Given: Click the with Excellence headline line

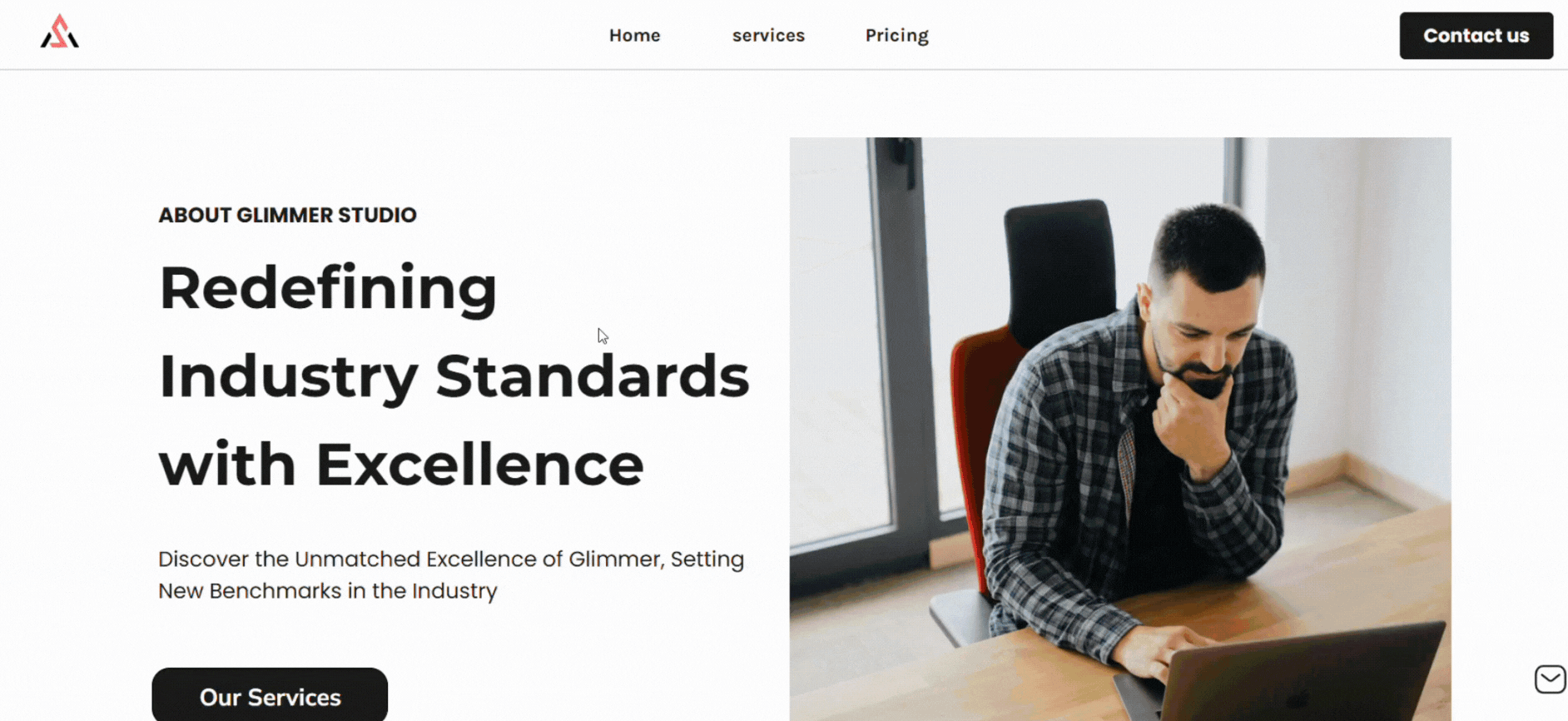Looking at the screenshot, I should (401, 465).
